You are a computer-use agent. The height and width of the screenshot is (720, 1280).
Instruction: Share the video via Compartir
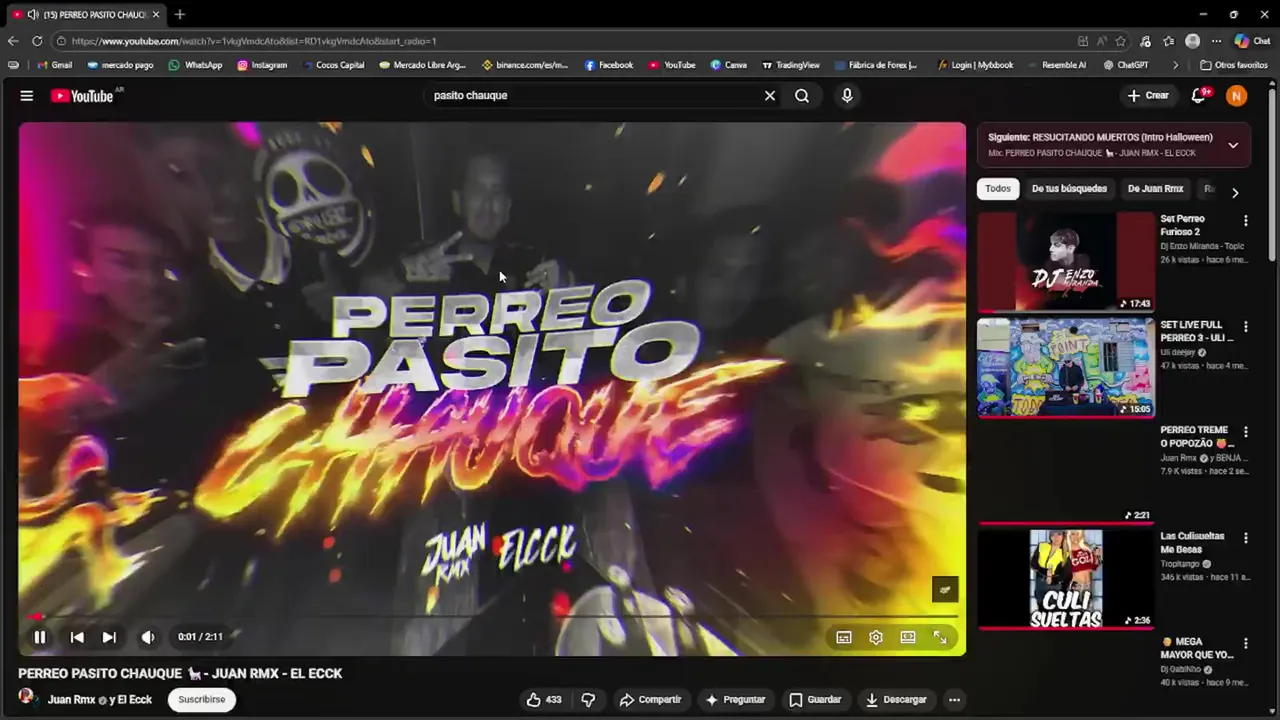pos(650,700)
